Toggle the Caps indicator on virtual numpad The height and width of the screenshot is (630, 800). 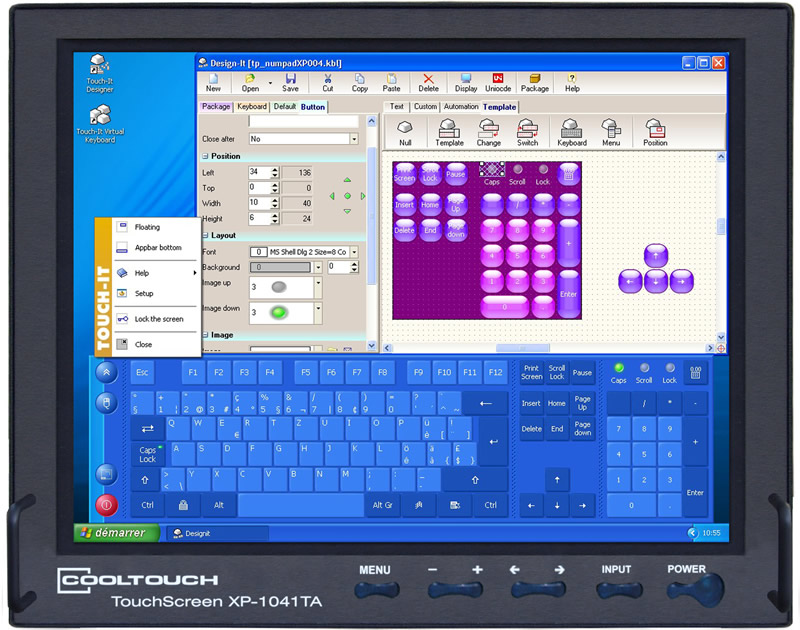pos(618,373)
